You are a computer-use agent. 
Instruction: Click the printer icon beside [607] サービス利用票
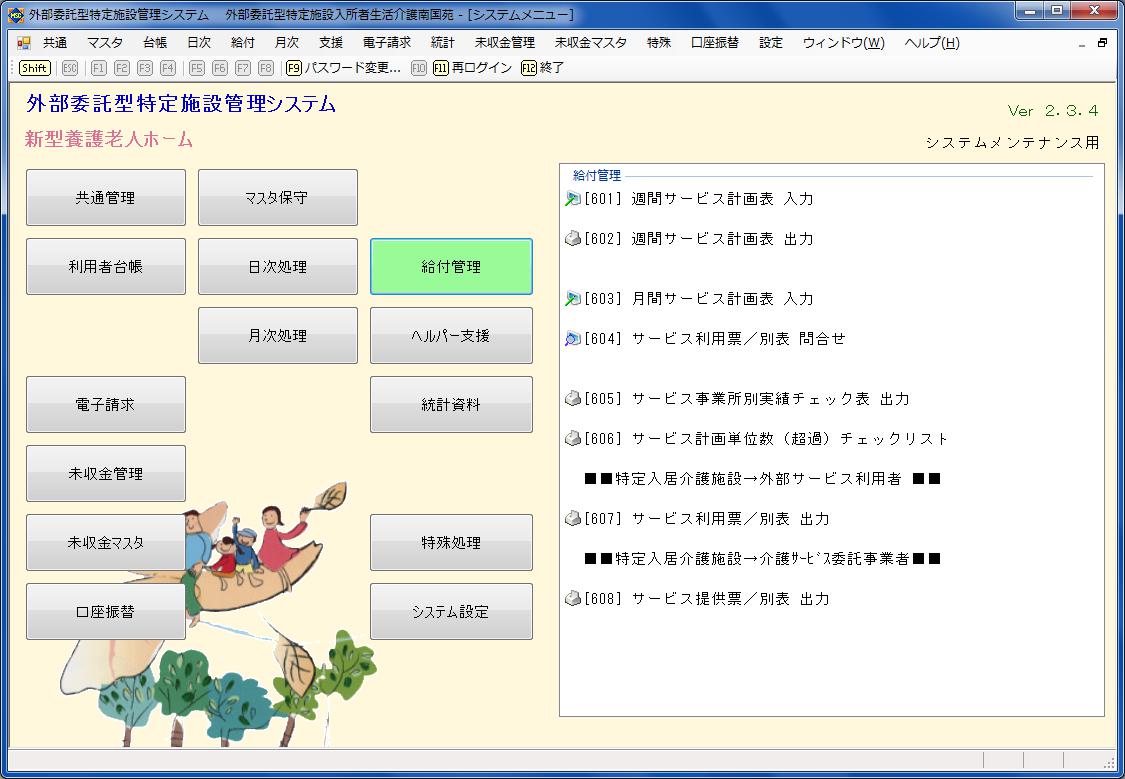tap(573, 519)
